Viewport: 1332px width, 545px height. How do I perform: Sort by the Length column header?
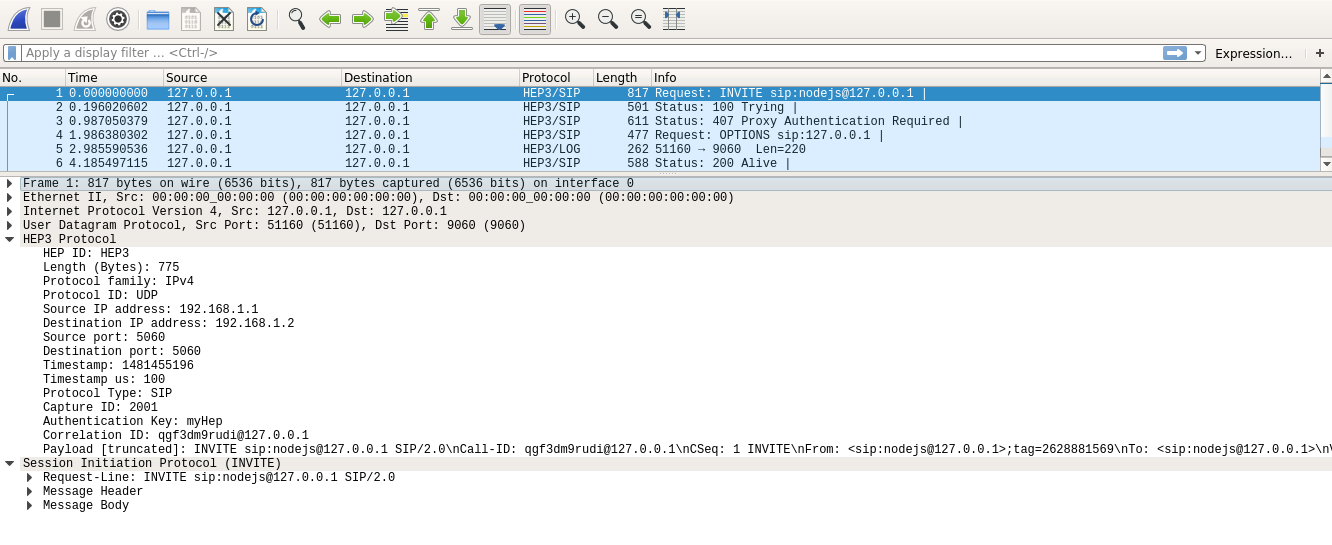[622, 77]
